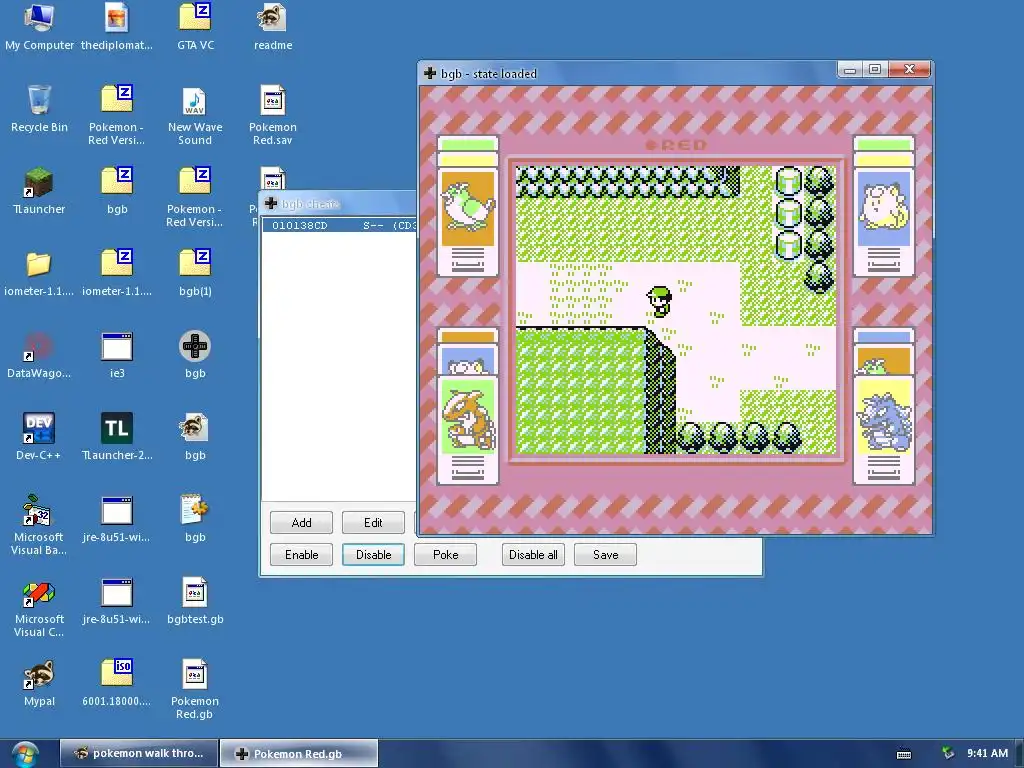The image size is (1024, 768).
Task: Switch to pokemon walk thro... taskbar item
Action: tap(138, 753)
